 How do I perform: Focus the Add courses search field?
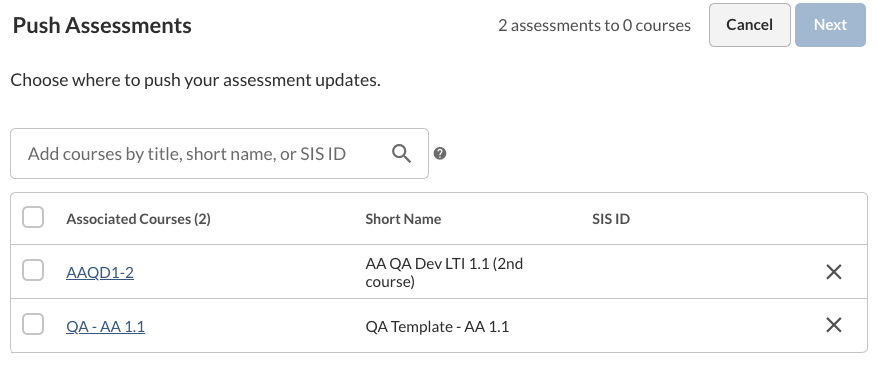point(220,153)
